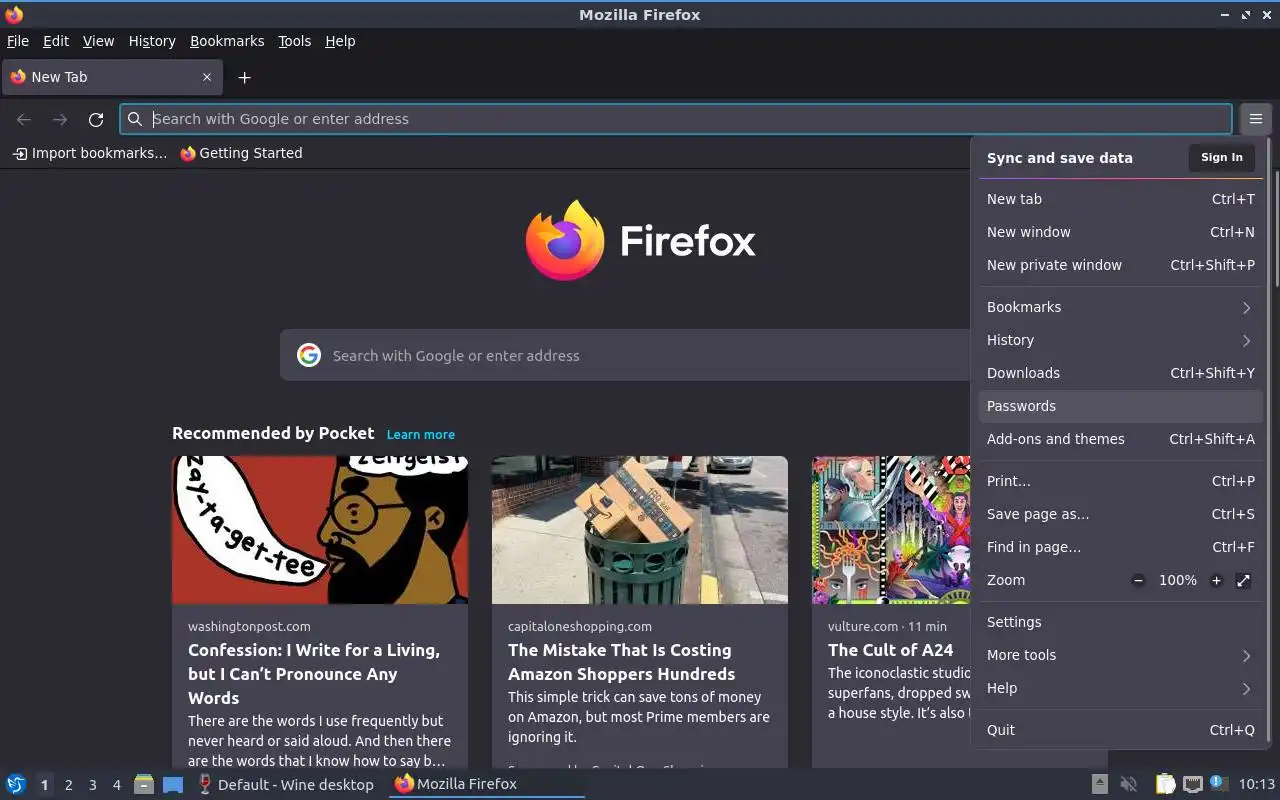Screen dimensions: 1280x800
Task: Go forward one page
Action: 60,119
